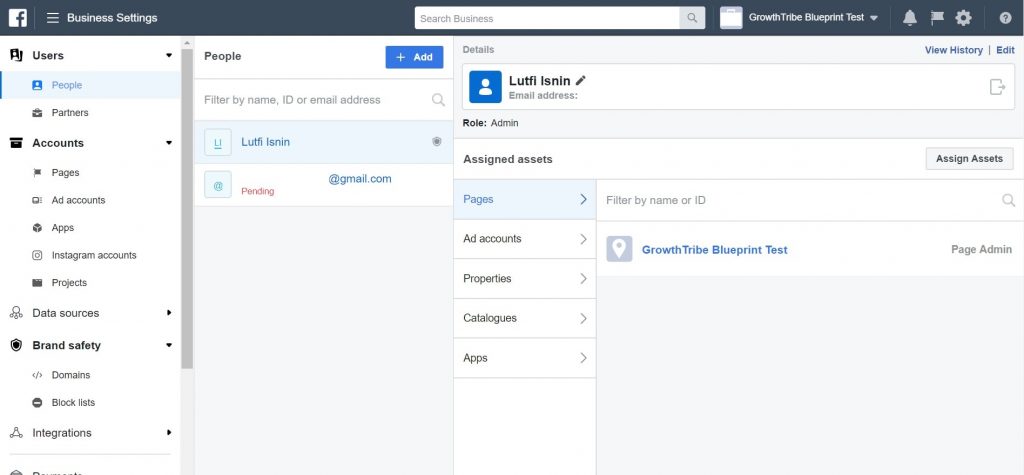
Task: Click the blue Add button
Action: [x=414, y=57]
